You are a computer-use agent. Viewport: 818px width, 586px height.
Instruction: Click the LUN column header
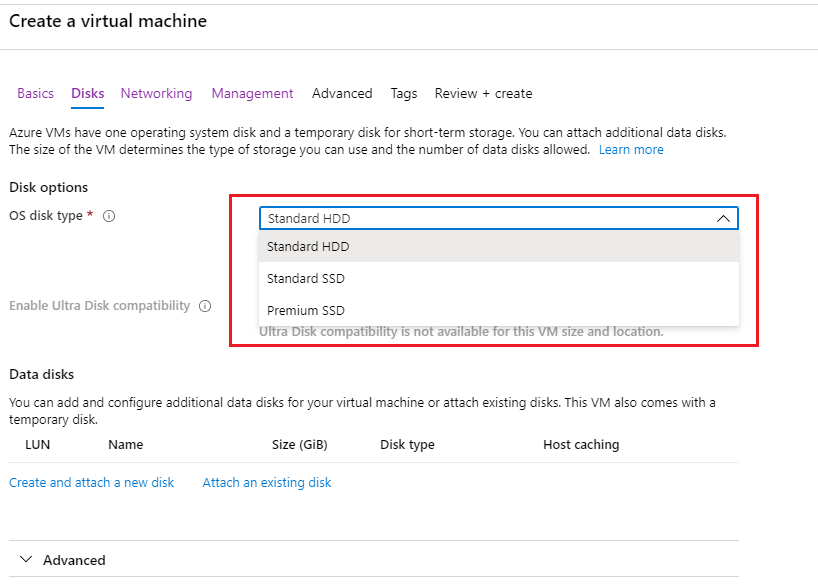click(x=37, y=444)
